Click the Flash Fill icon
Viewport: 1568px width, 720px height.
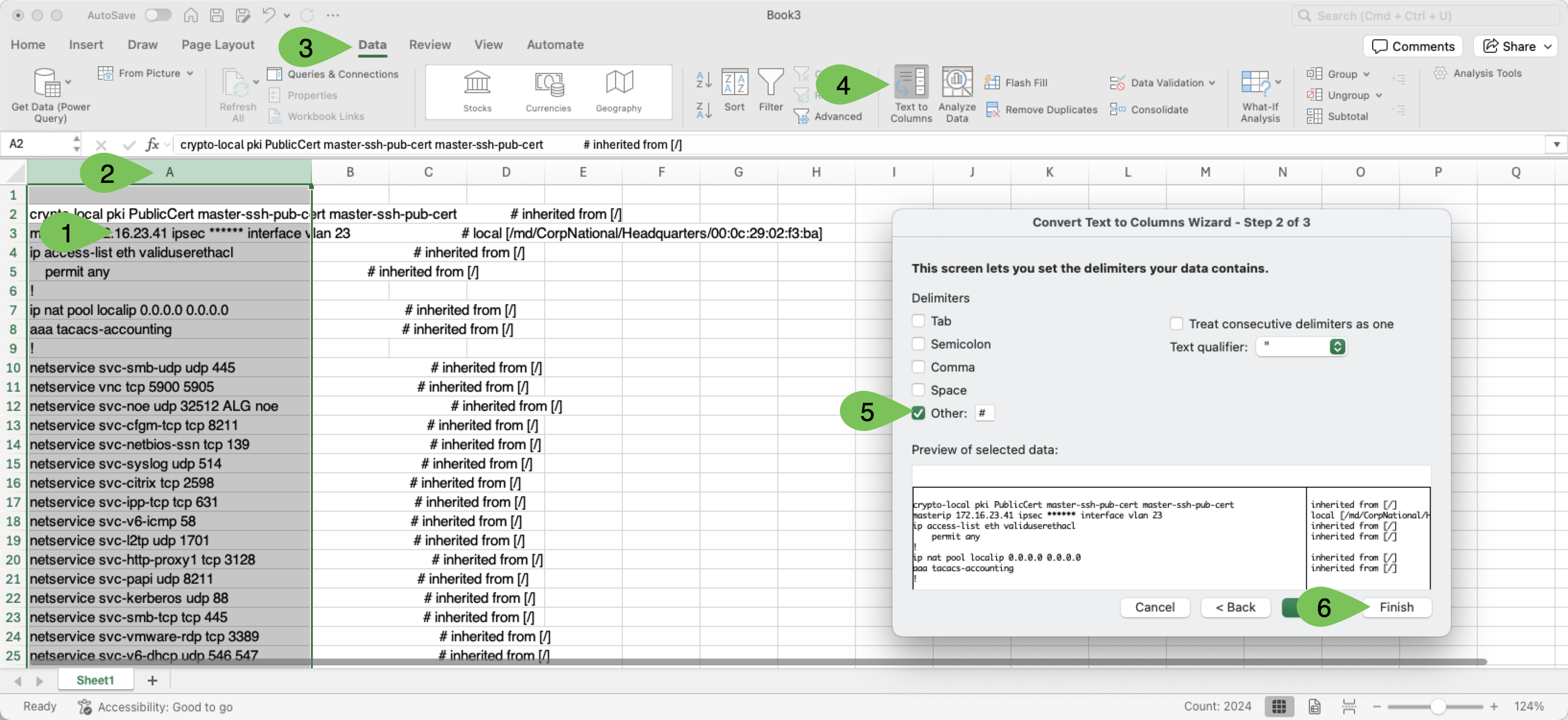[x=992, y=82]
